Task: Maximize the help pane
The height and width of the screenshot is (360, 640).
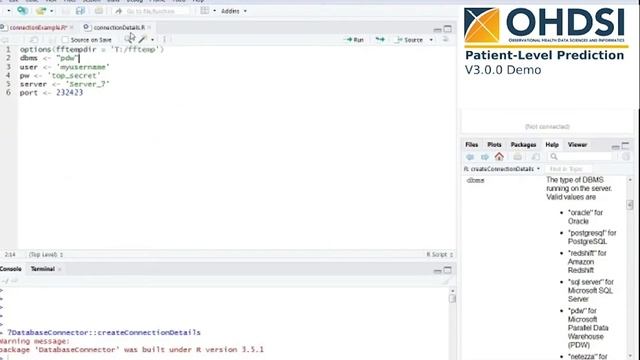Action: 626,145
